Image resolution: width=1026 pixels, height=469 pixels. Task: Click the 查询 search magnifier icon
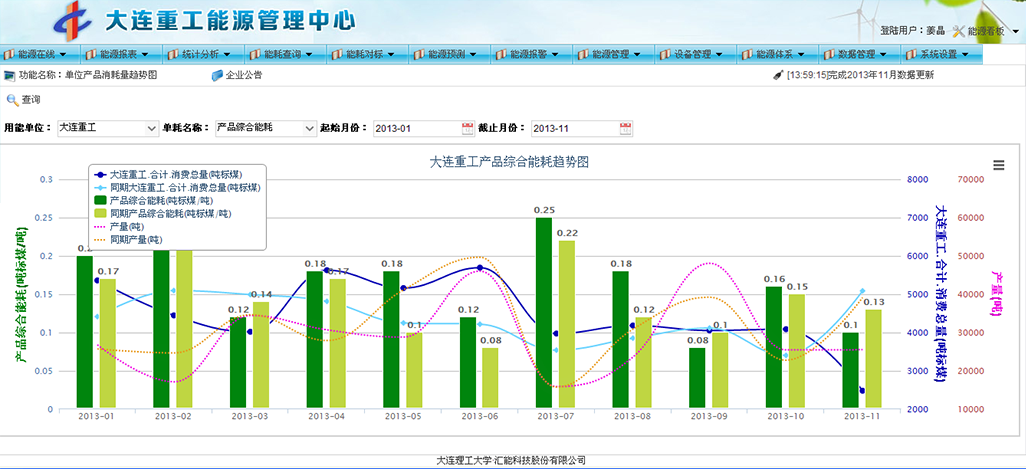click(x=12, y=100)
